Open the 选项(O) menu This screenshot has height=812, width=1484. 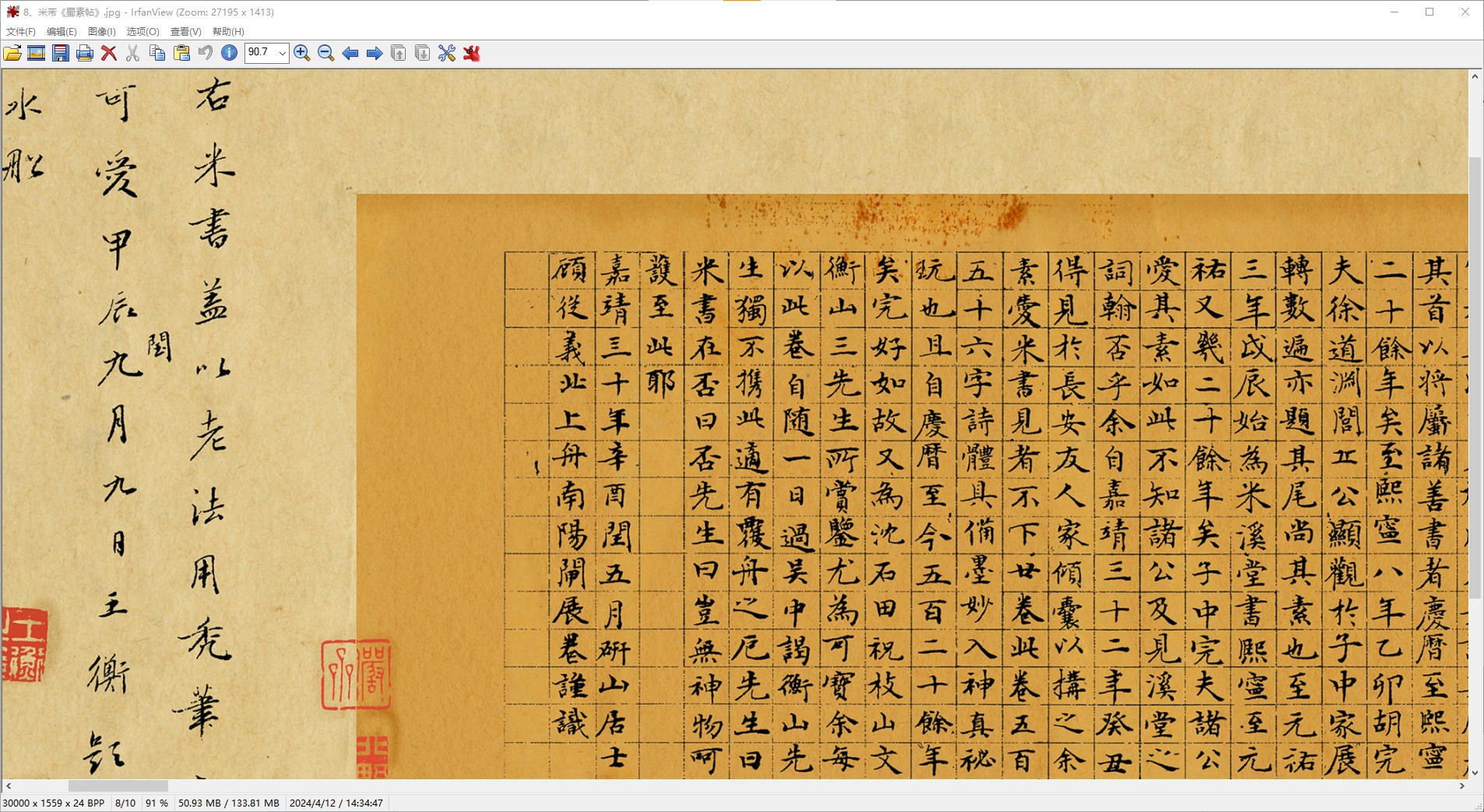tap(142, 32)
